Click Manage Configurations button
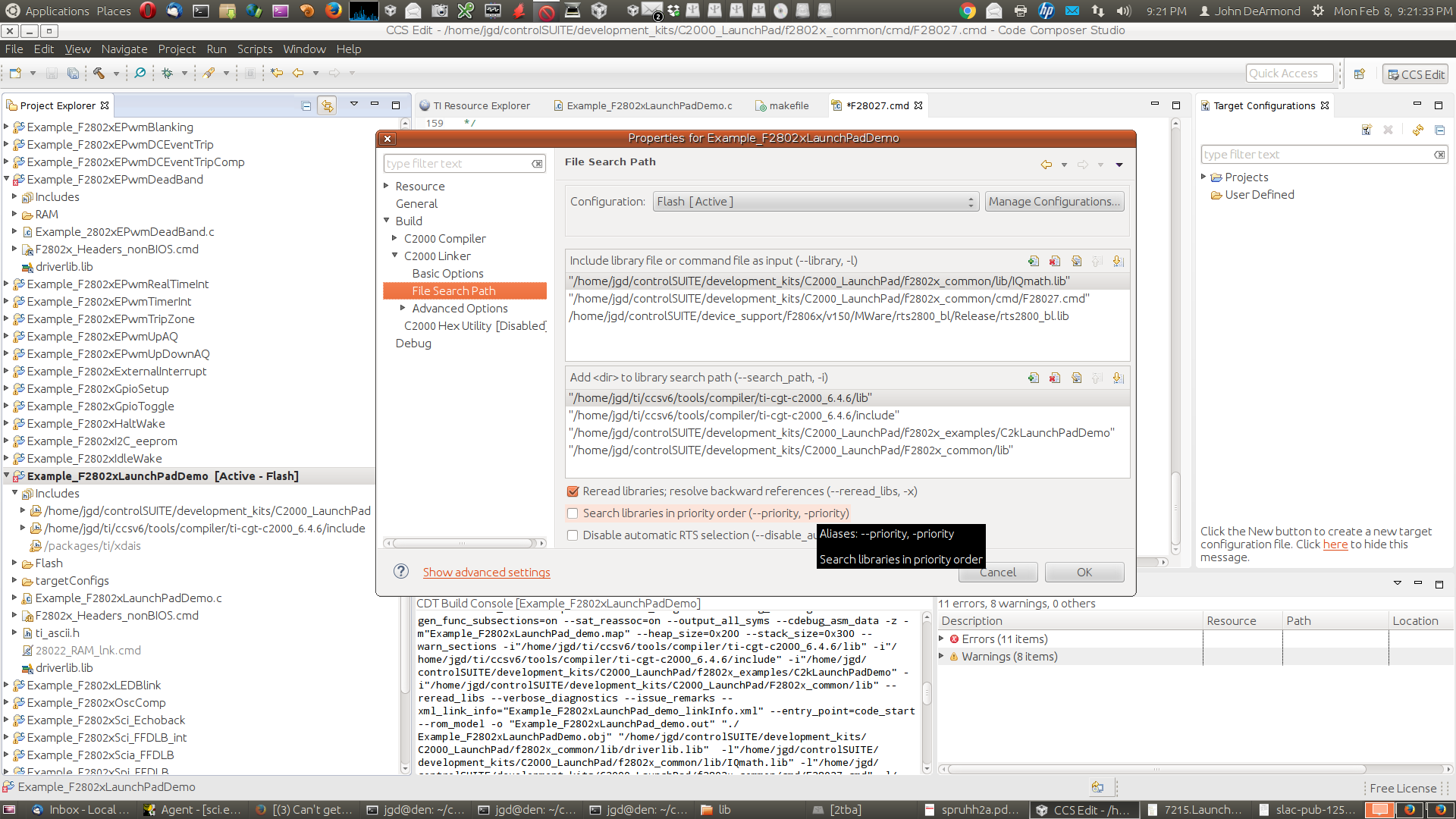1456x819 pixels. pos(1054,202)
